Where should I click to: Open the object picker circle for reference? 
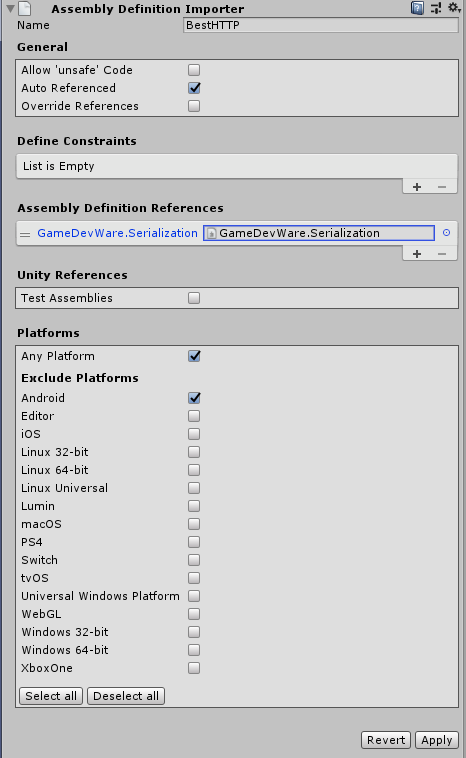(447, 233)
